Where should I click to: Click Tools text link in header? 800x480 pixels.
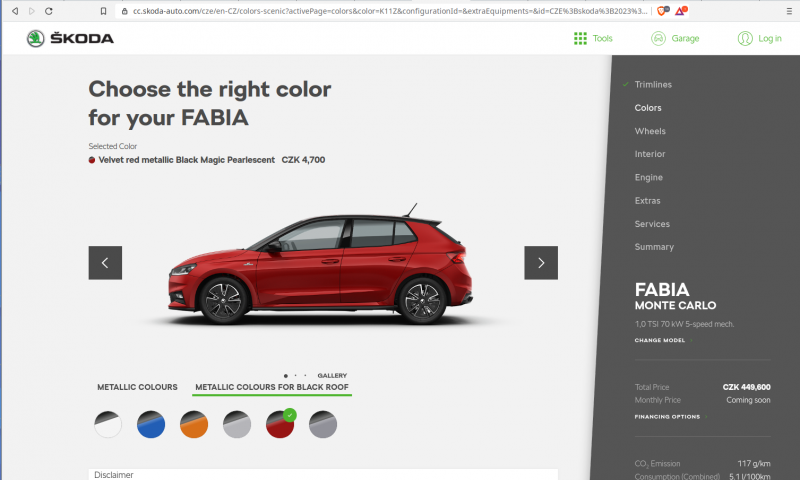[x=603, y=38]
